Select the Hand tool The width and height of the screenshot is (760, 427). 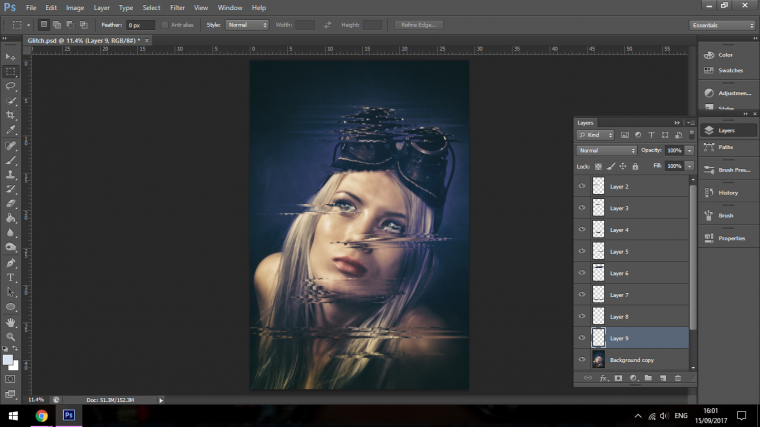(x=10, y=322)
